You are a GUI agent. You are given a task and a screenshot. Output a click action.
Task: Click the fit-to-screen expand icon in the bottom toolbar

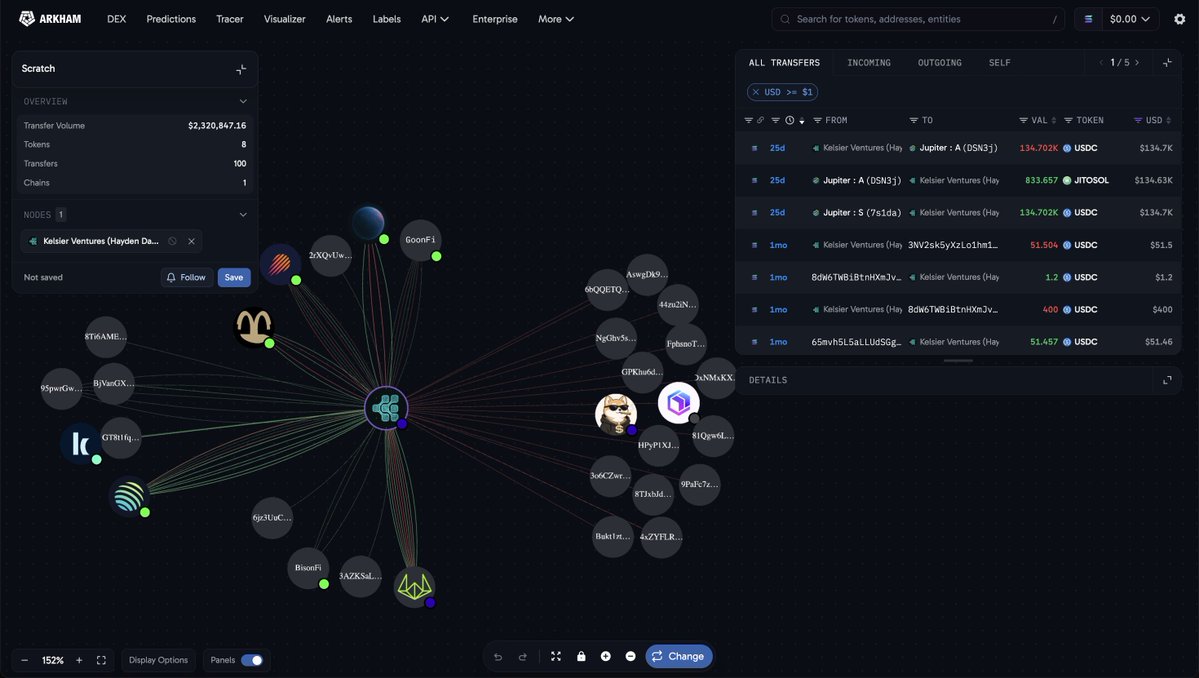point(556,657)
